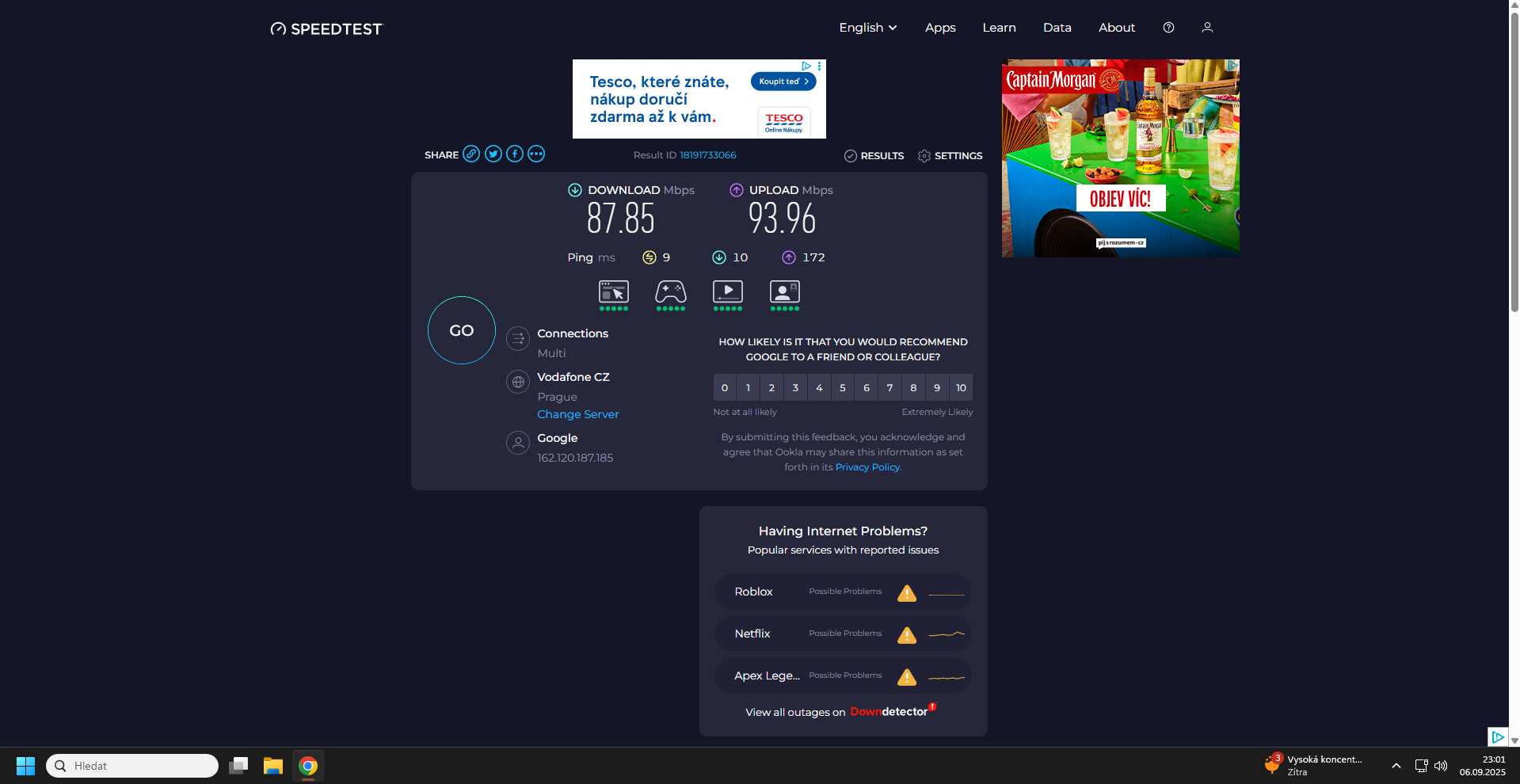Copy result link via share link icon
Viewport: 1520px width, 784px height.
[471, 154]
